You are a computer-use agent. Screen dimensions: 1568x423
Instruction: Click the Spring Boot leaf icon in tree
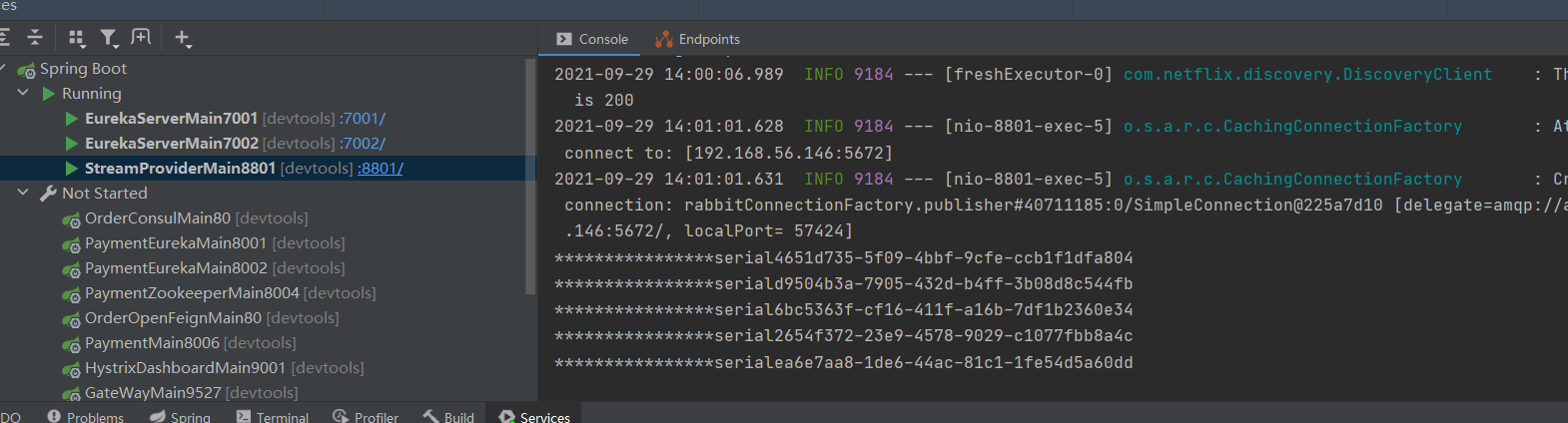pyautogui.click(x=27, y=70)
